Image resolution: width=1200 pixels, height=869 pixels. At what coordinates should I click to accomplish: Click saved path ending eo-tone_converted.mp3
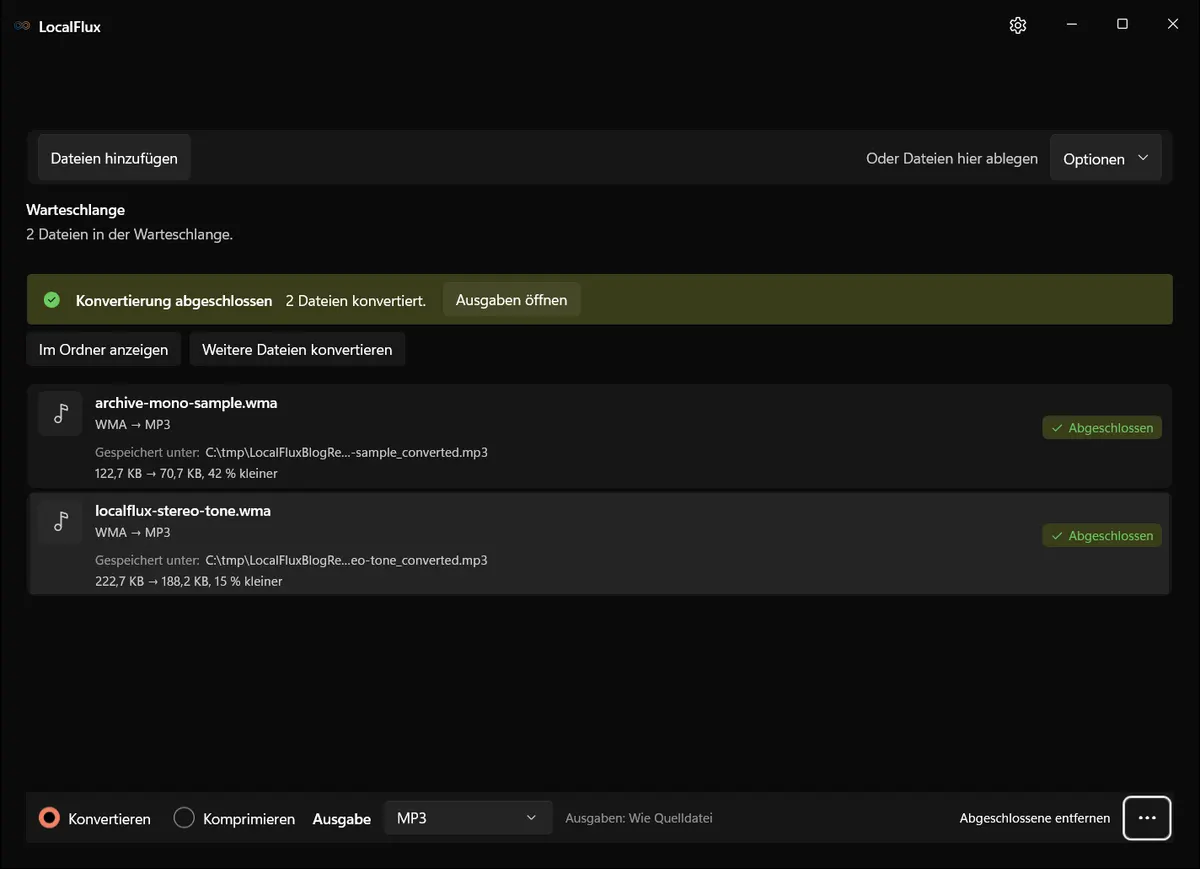coord(346,560)
